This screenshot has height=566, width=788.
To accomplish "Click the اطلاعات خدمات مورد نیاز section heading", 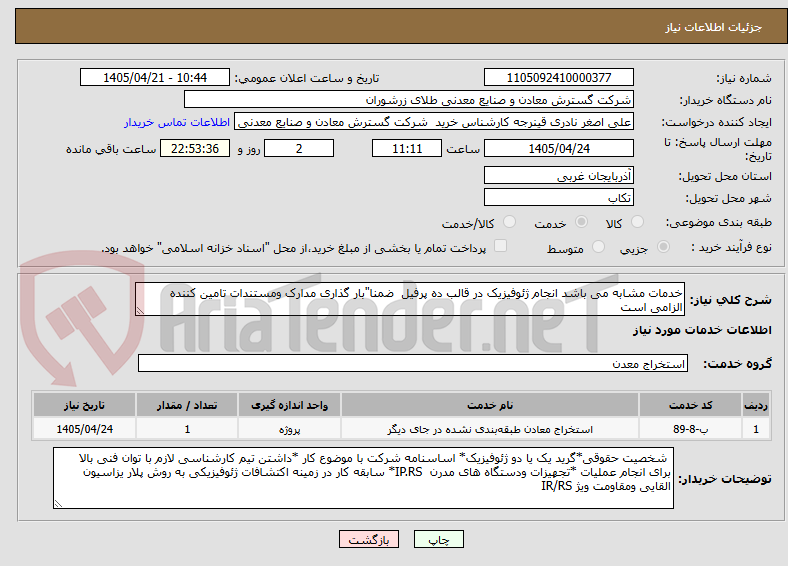I will click(702, 330).
